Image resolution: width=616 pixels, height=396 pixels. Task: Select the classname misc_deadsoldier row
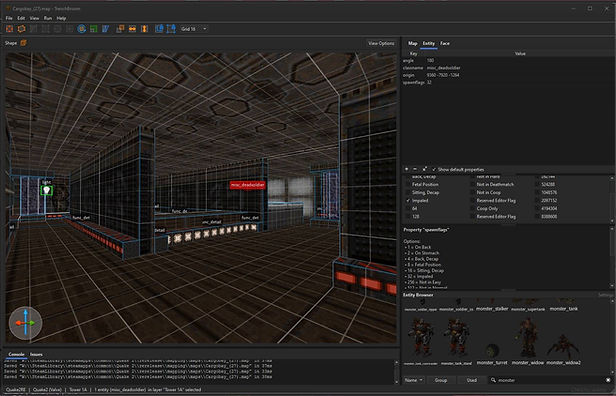pos(508,68)
